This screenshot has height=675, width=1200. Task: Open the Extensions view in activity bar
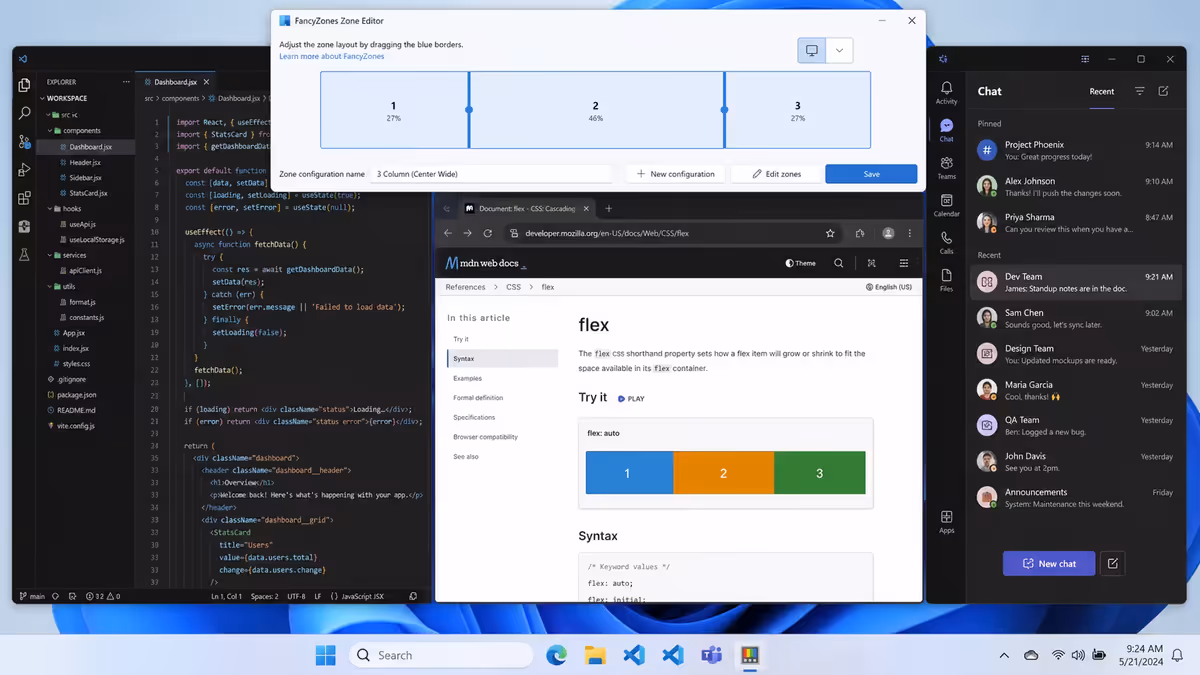tap(25, 199)
